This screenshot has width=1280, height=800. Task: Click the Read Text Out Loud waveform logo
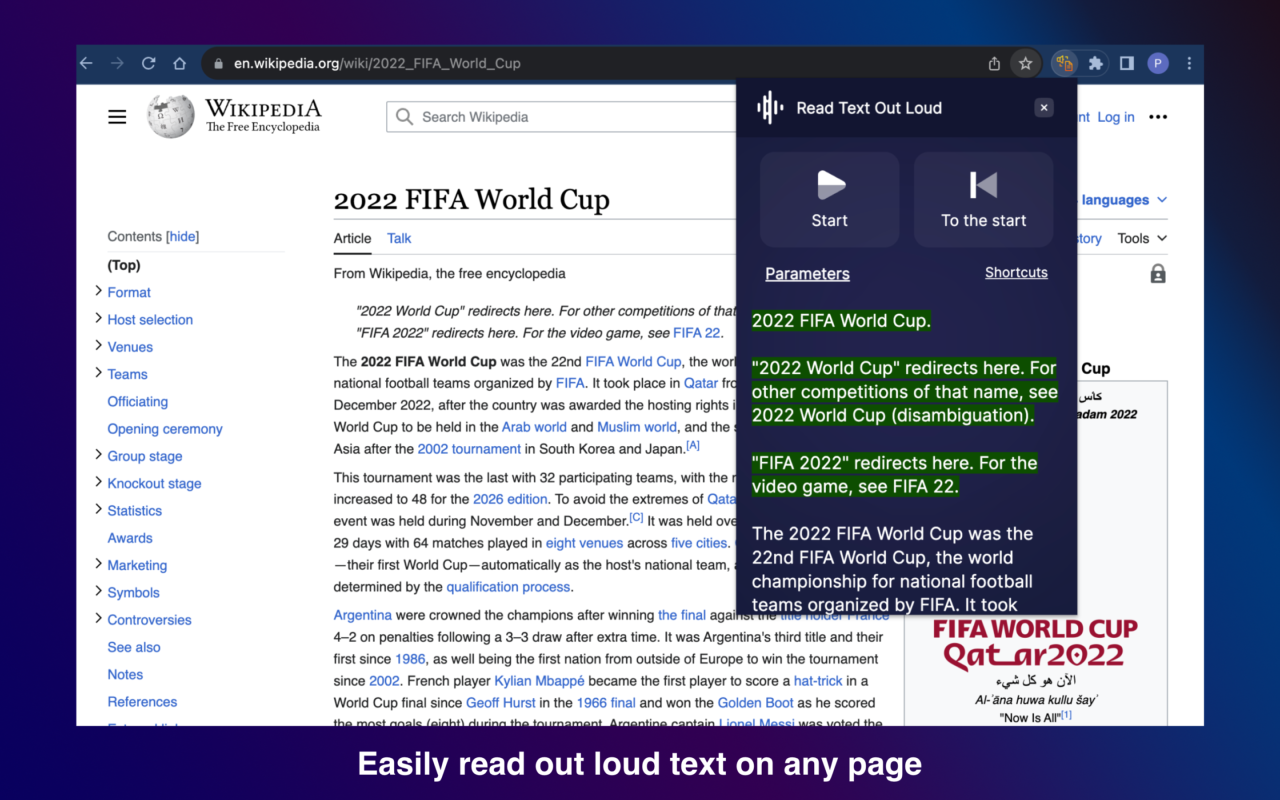770,108
